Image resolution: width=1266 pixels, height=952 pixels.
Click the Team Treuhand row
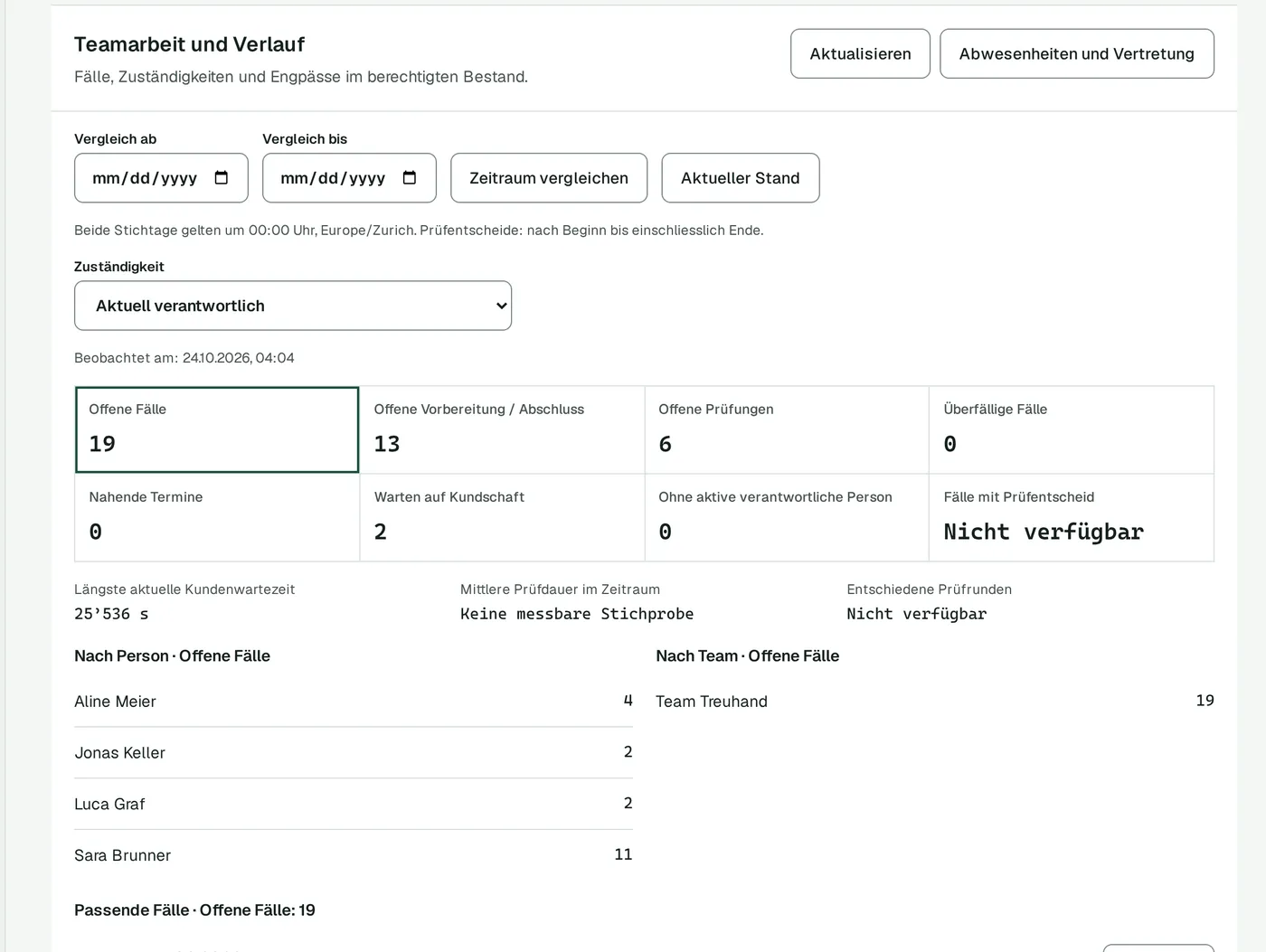[x=935, y=702]
